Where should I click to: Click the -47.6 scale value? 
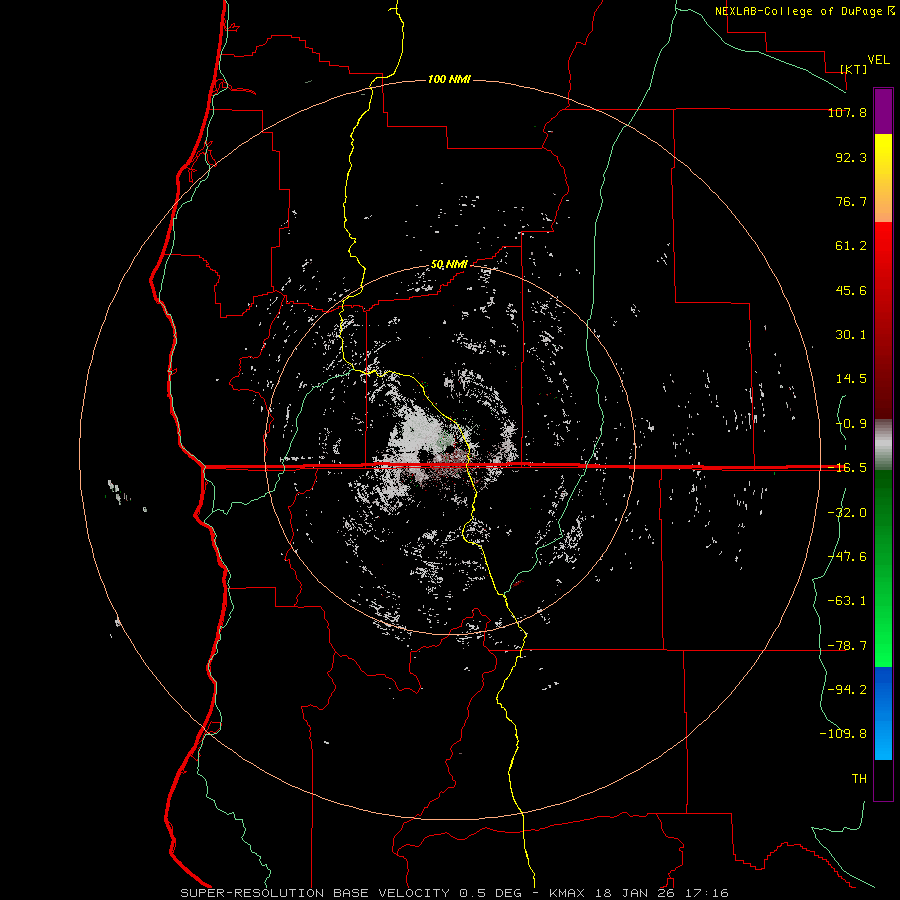[x=847, y=557]
